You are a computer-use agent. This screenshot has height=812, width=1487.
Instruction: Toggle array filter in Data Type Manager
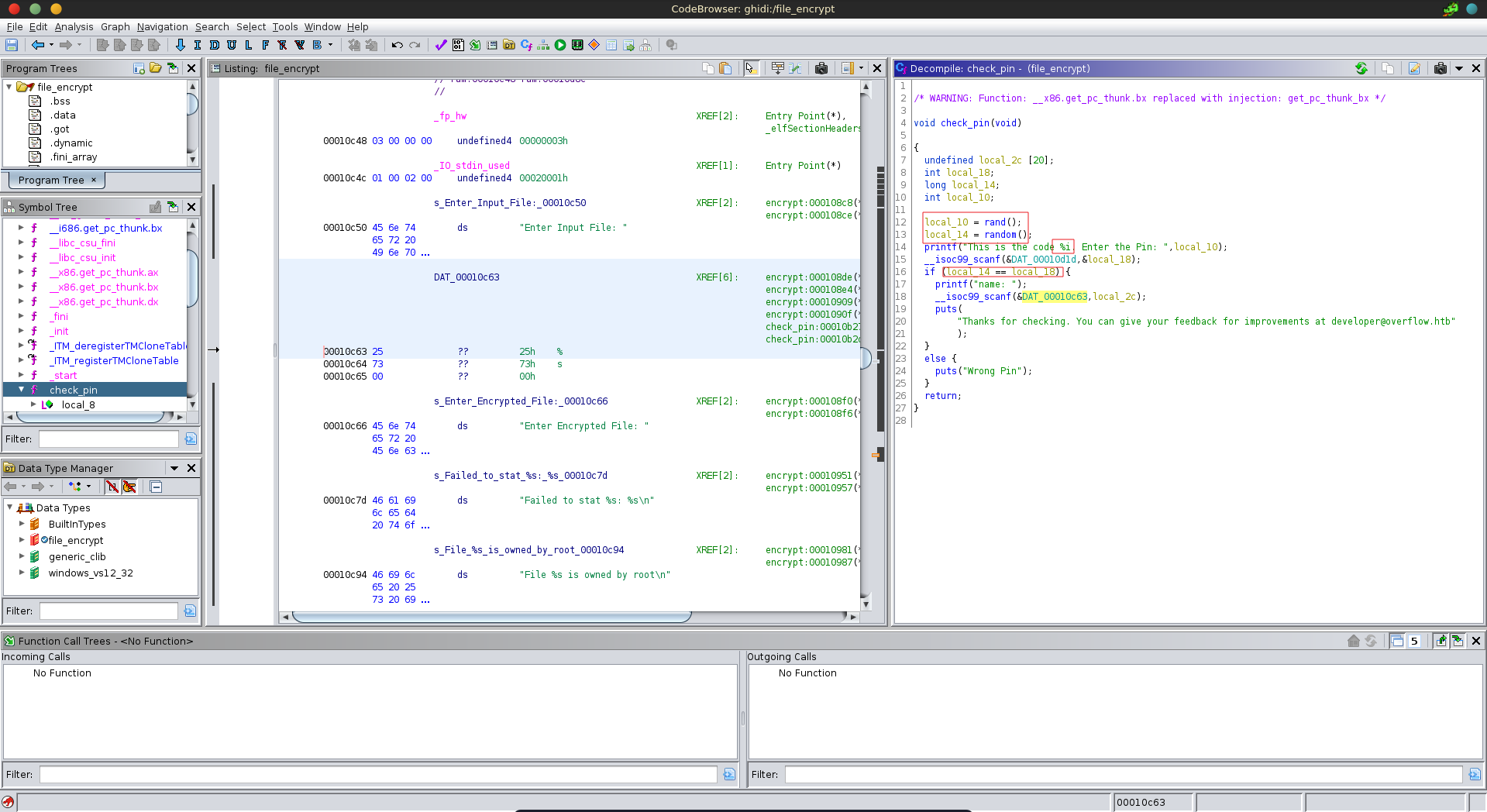coord(112,487)
